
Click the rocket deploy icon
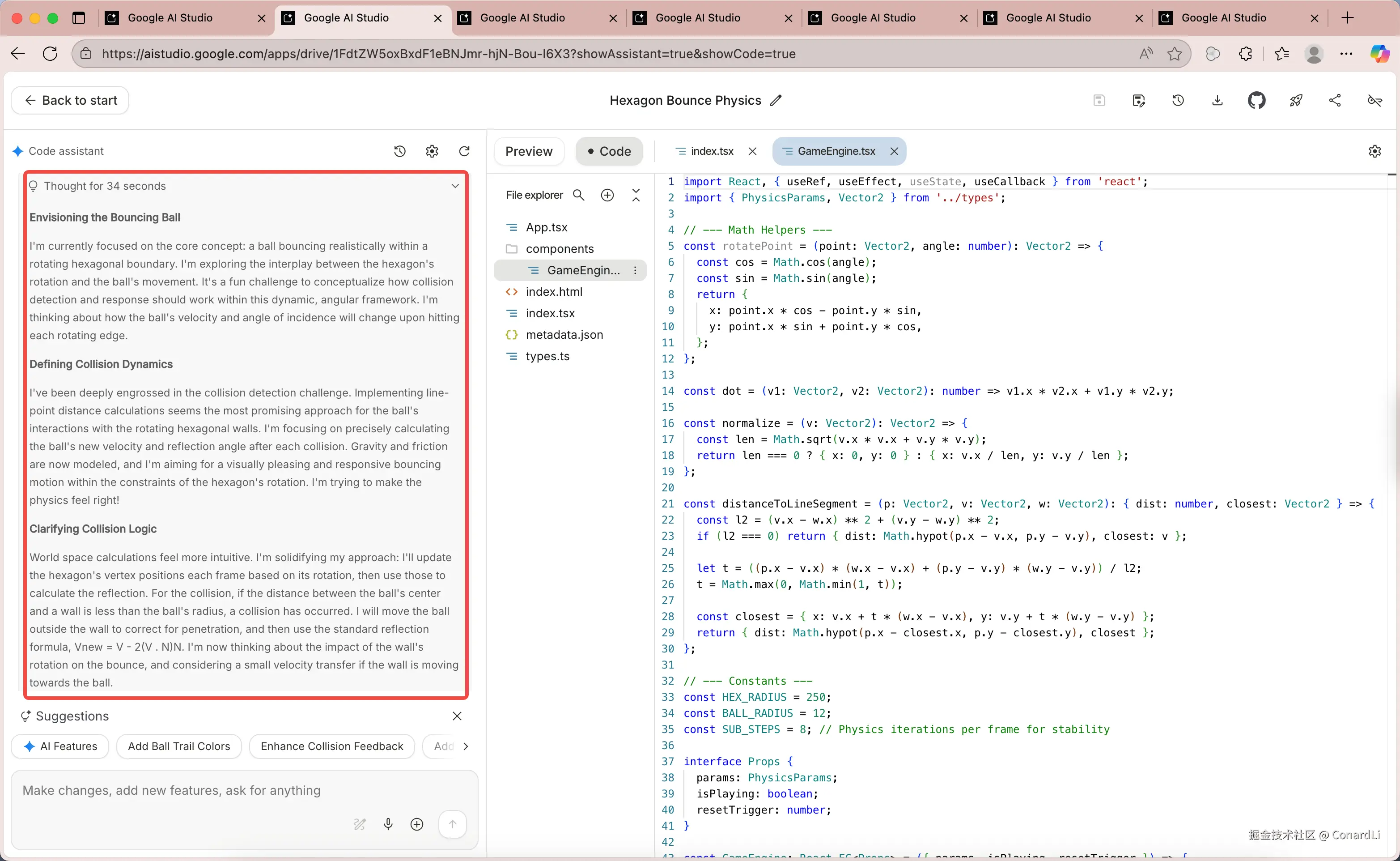1296,101
